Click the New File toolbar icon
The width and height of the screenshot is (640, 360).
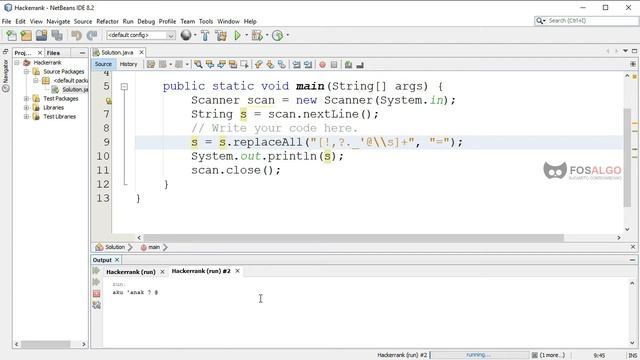[11, 36]
